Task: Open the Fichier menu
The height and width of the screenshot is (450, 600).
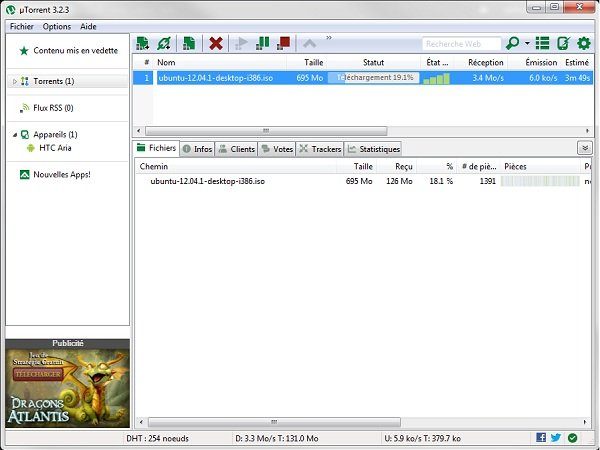Action: tap(22, 25)
